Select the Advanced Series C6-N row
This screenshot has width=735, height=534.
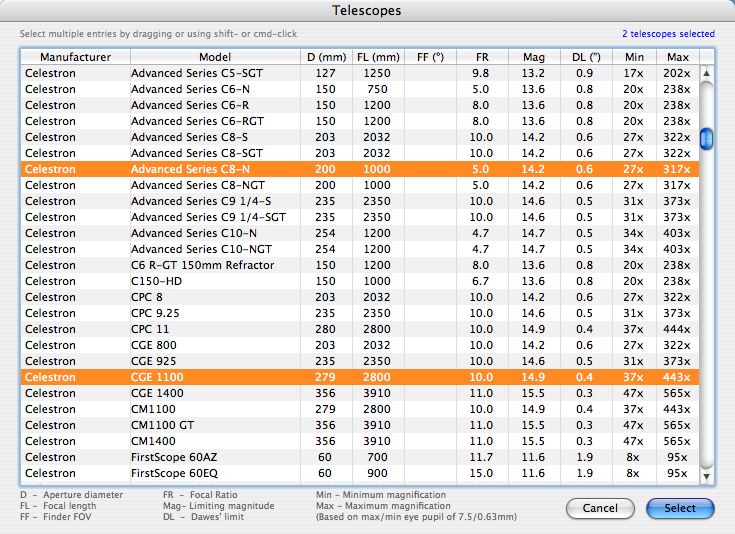coord(360,89)
